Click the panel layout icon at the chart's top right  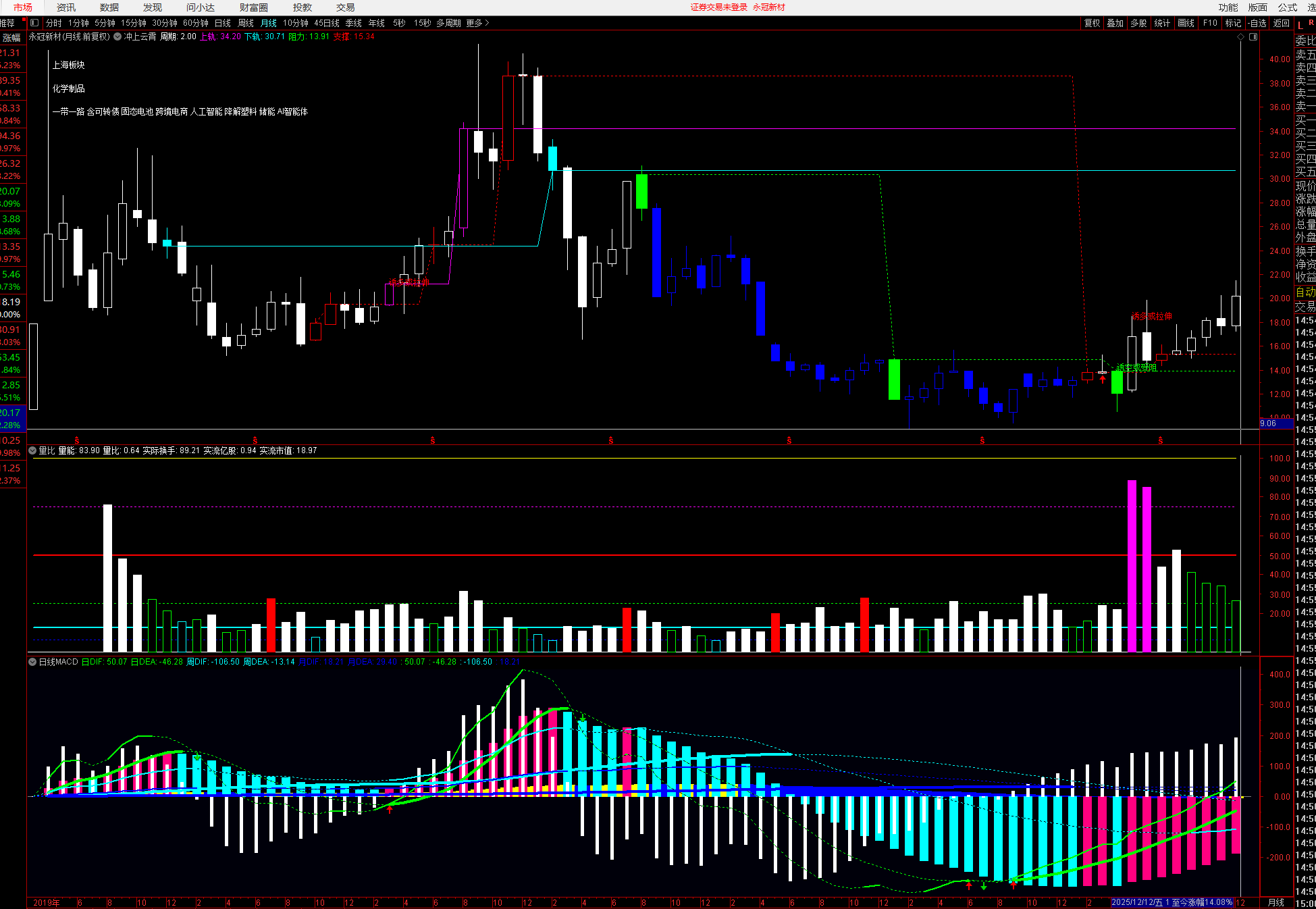click(1253, 37)
